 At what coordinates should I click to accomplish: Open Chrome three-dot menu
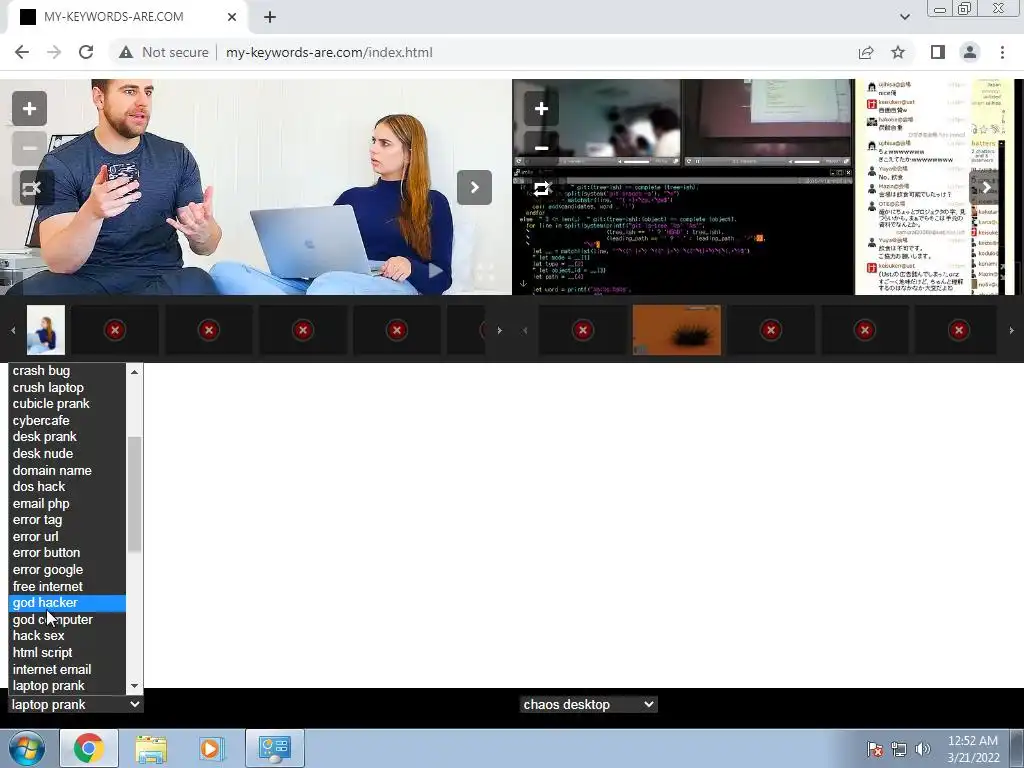[1002, 52]
